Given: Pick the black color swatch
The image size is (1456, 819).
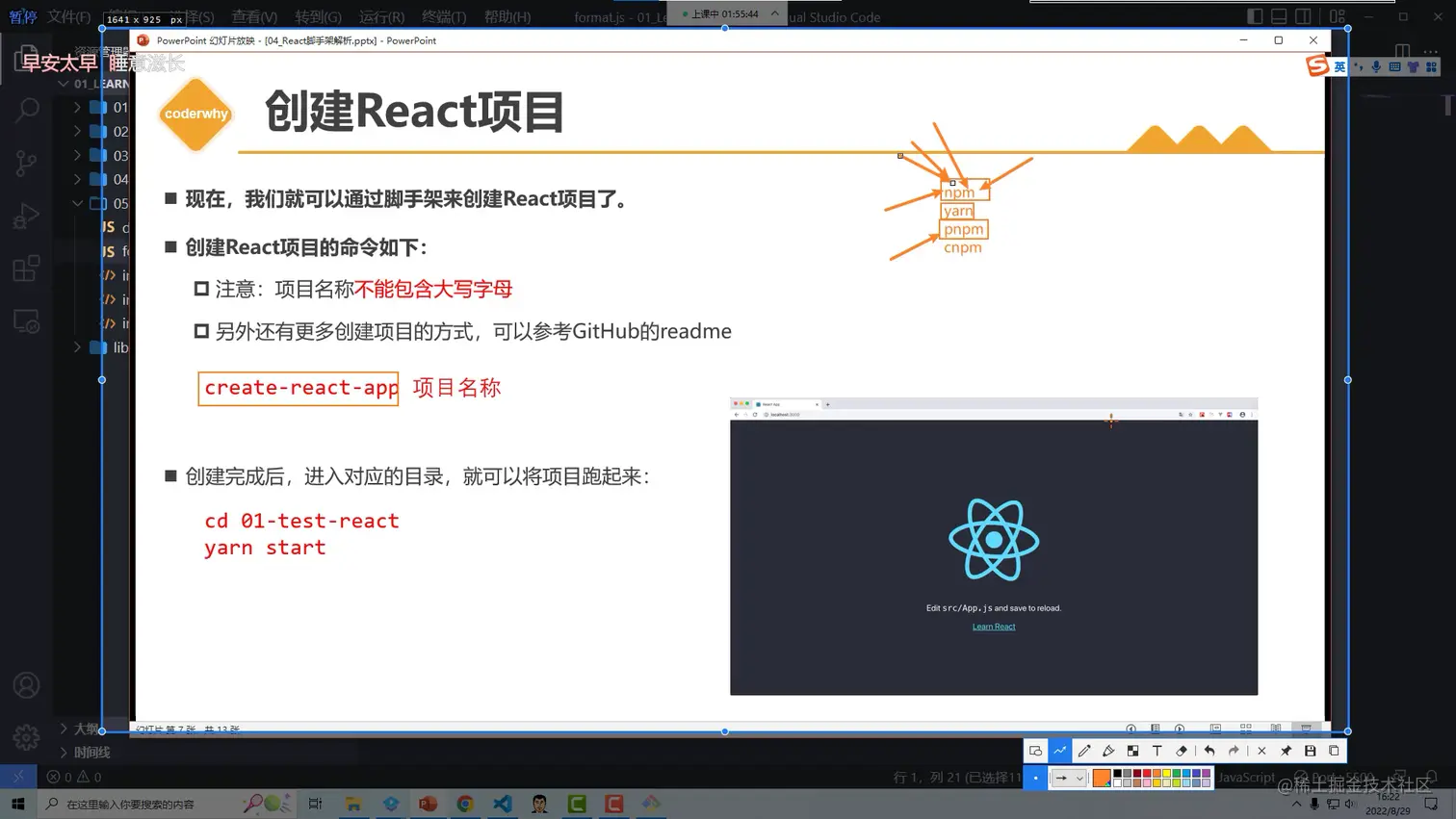Looking at the screenshot, I should pos(1118,773).
